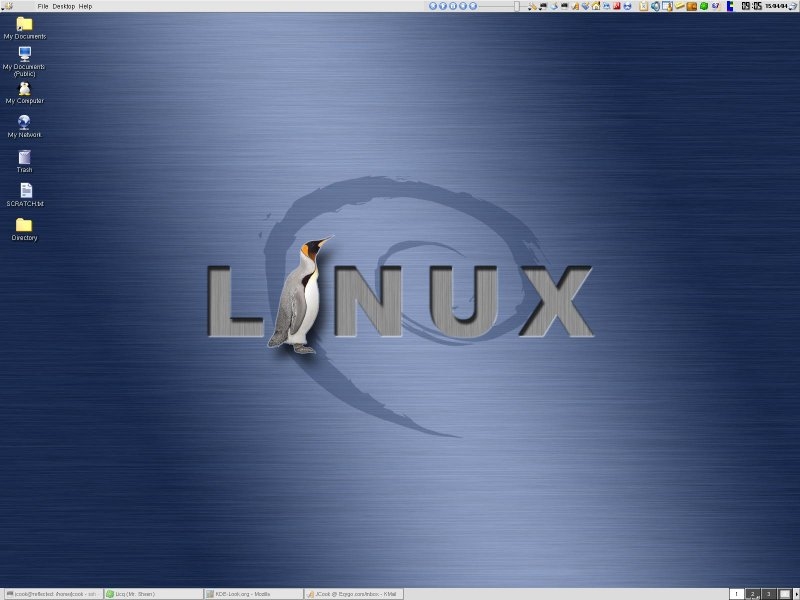800x600 pixels.
Task: Open the clipboard icon in the system tray
Action: 643,6
